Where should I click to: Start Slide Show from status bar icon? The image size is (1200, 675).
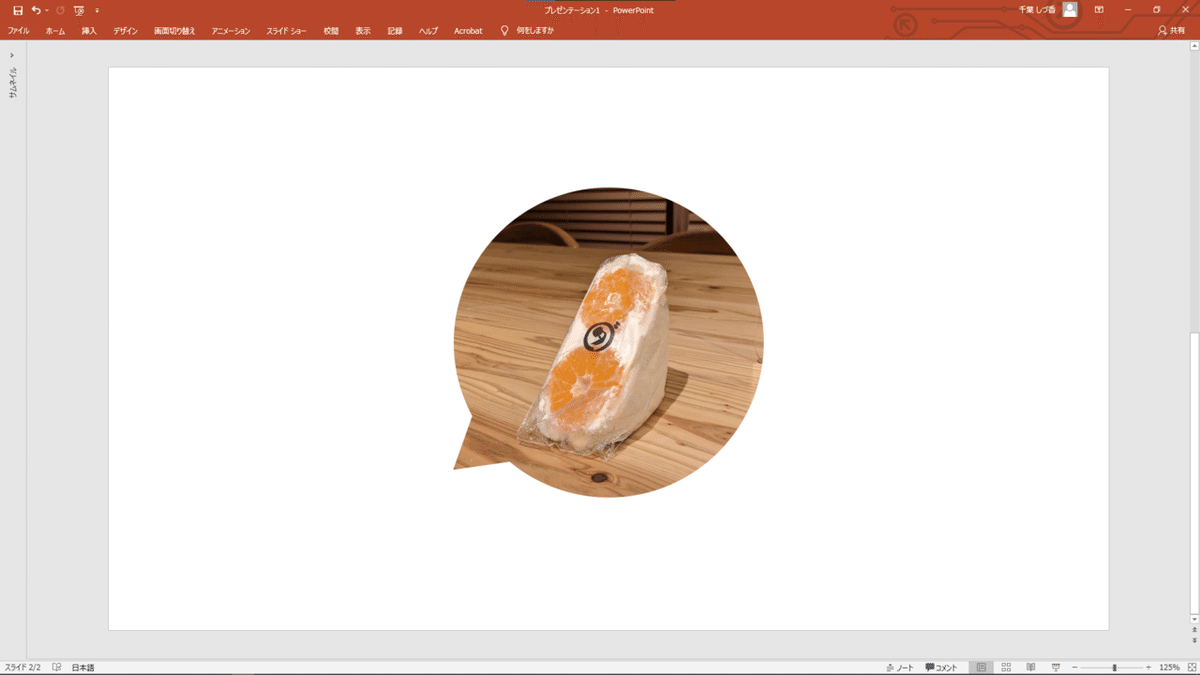[1056, 667]
